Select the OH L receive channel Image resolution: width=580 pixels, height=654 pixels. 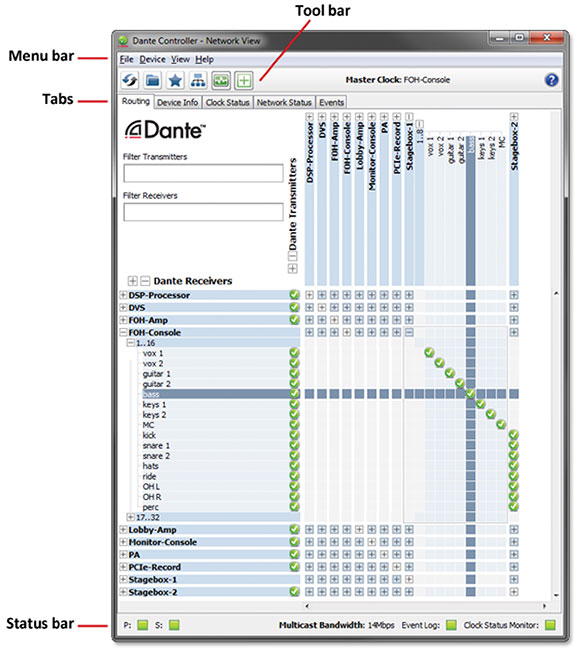pyautogui.click(x=151, y=487)
